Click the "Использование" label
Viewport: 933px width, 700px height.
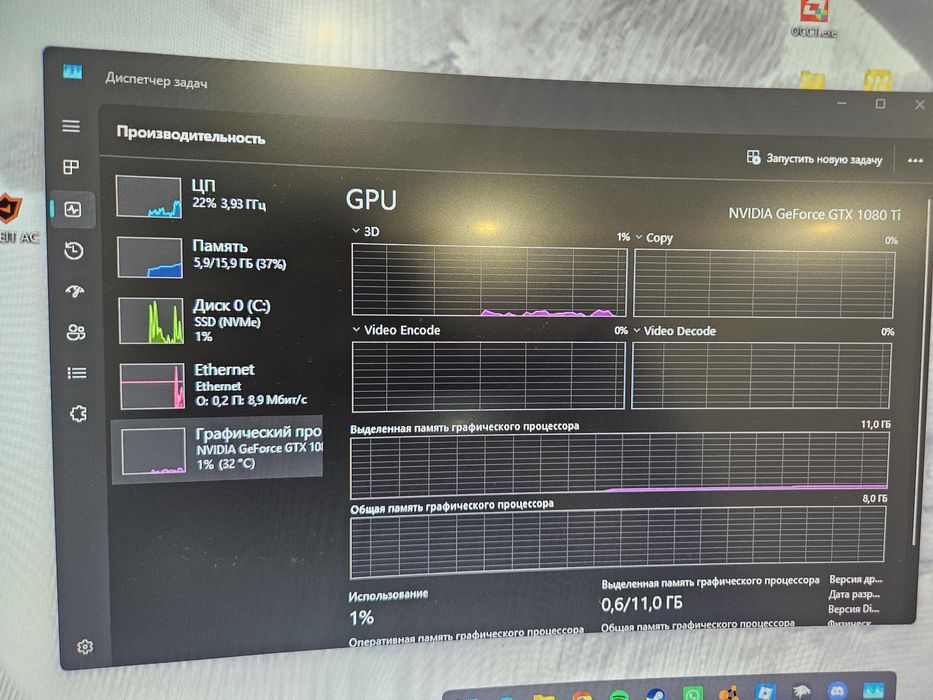pos(388,595)
